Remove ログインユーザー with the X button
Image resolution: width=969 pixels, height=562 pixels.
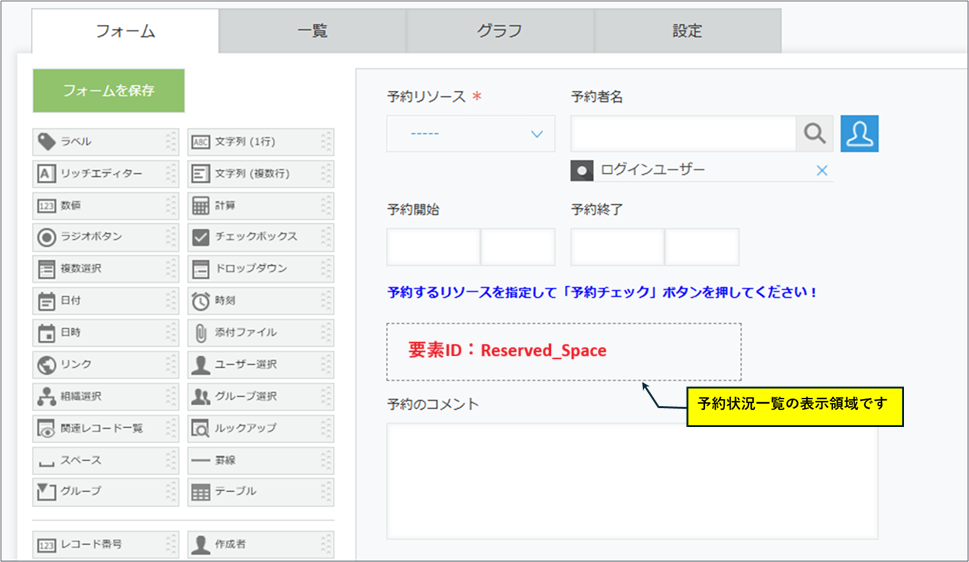(822, 171)
